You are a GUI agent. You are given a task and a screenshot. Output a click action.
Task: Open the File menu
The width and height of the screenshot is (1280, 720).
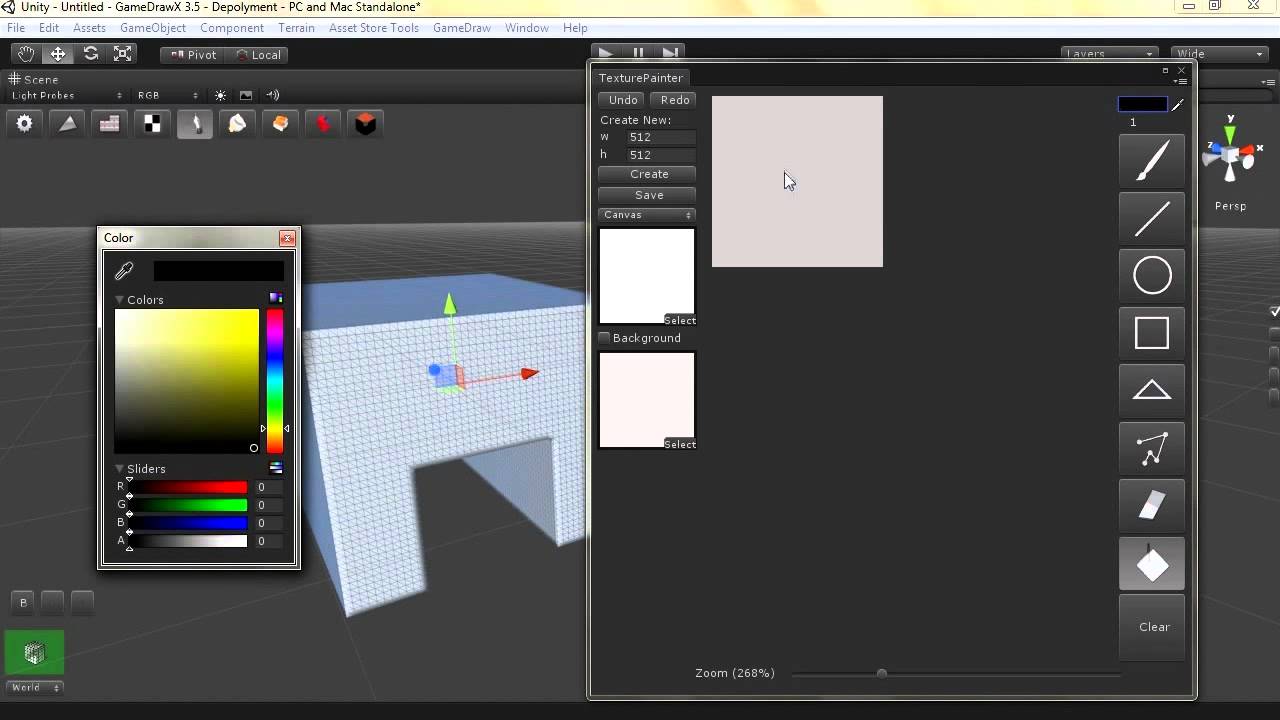tap(16, 28)
